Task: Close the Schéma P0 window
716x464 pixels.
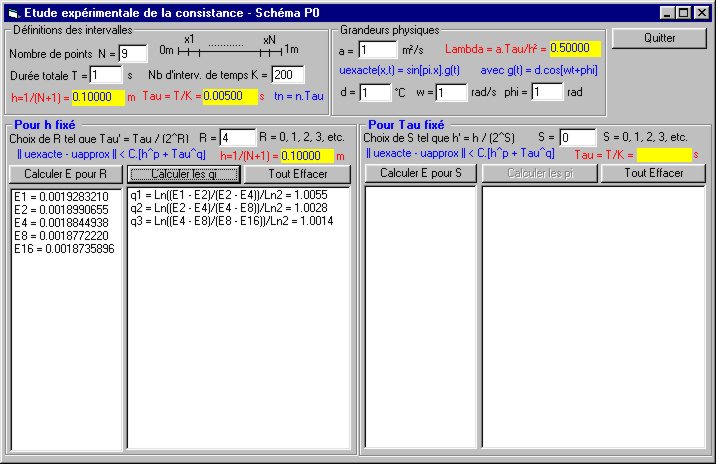Action: tap(701, 13)
